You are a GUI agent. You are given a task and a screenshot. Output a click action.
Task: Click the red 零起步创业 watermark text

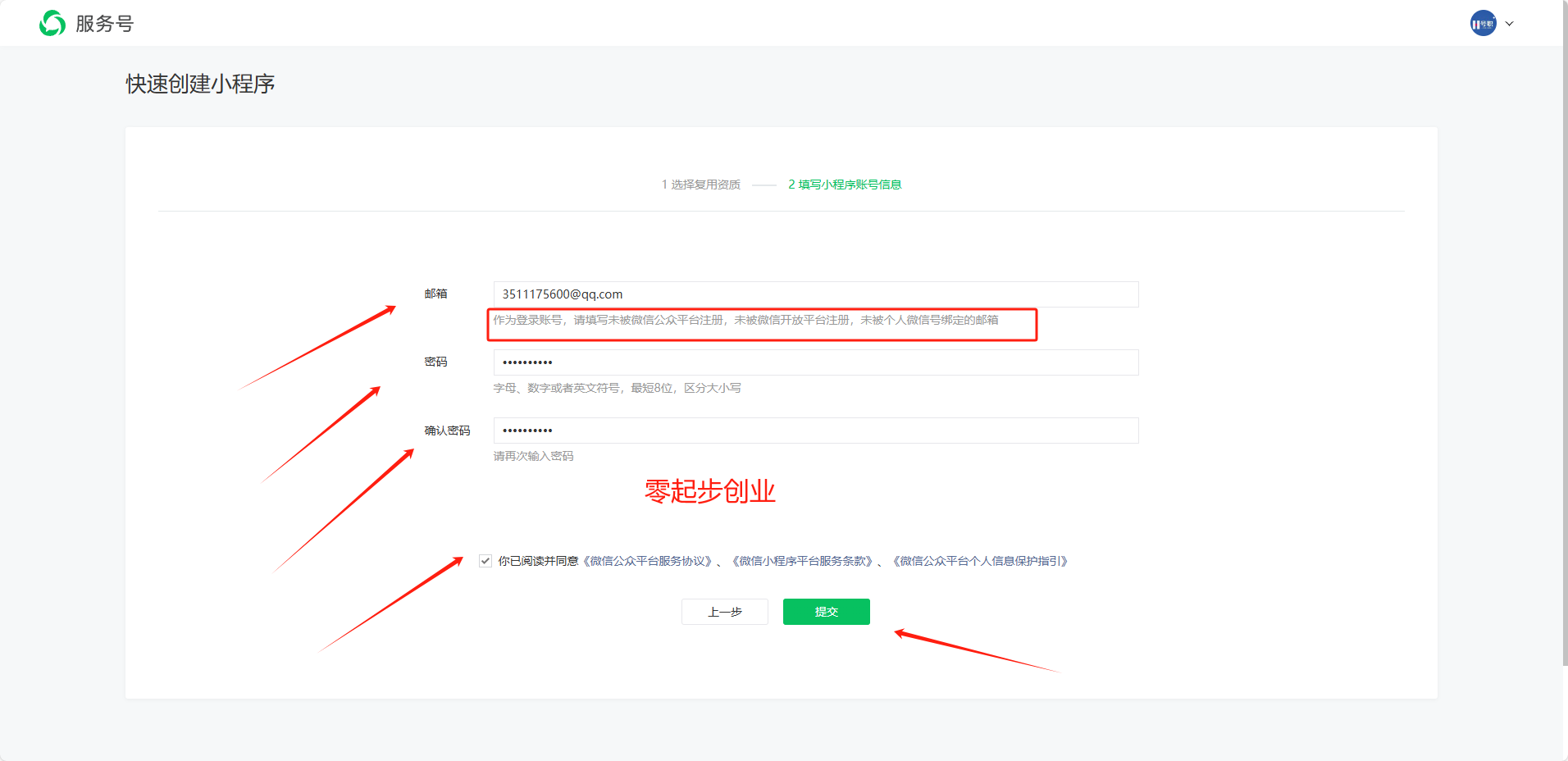(x=710, y=490)
